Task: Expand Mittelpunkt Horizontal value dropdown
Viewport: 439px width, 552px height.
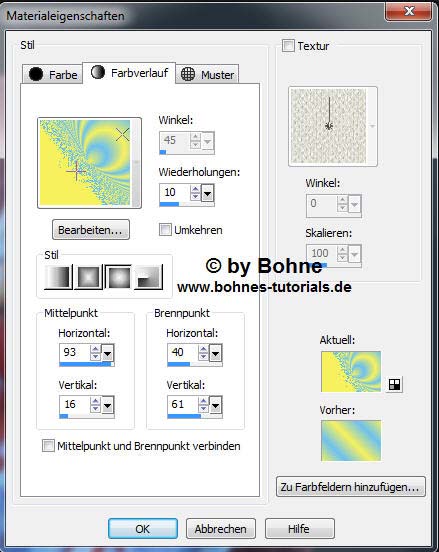Action: 107,353
